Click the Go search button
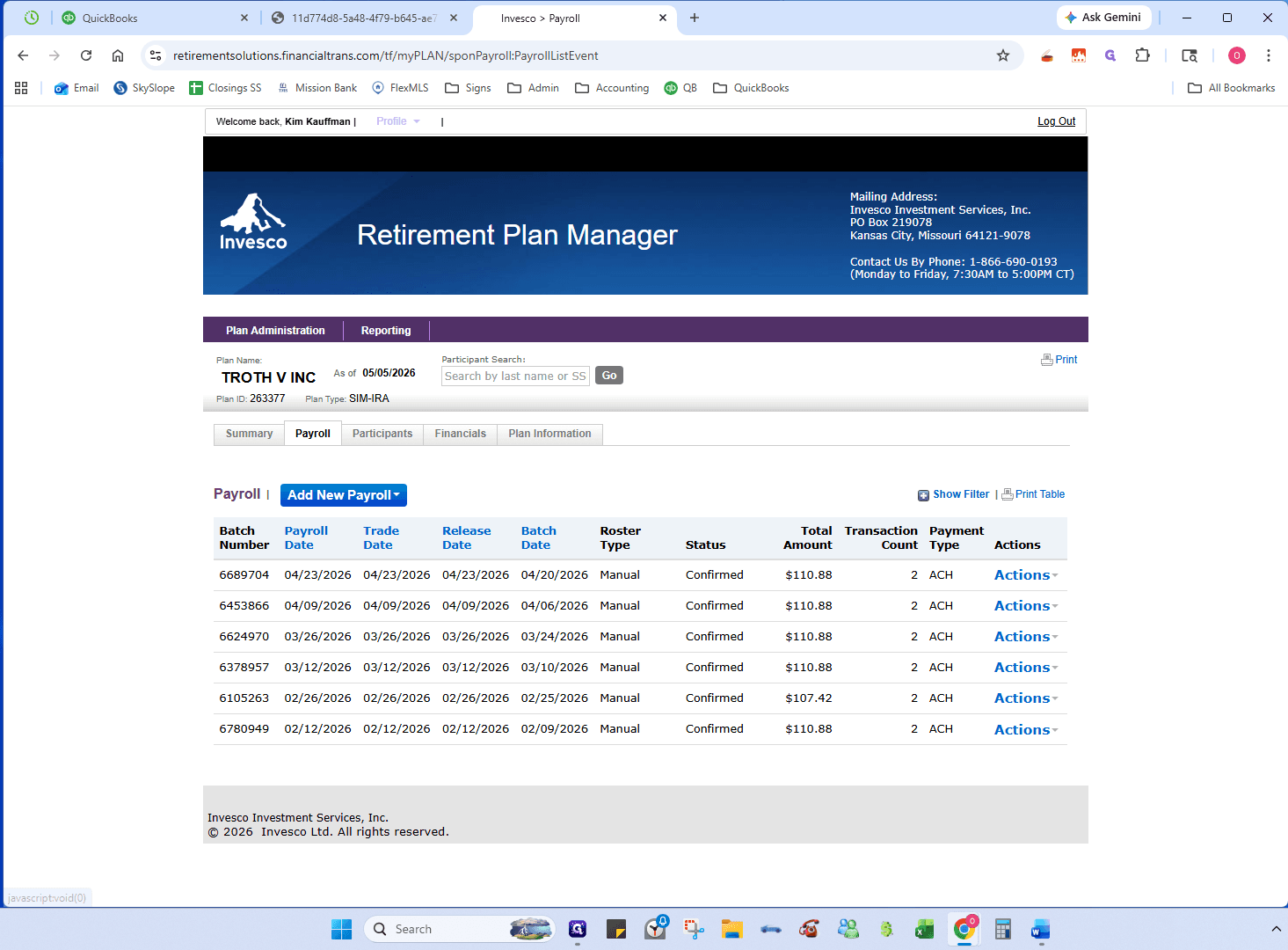 click(609, 376)
